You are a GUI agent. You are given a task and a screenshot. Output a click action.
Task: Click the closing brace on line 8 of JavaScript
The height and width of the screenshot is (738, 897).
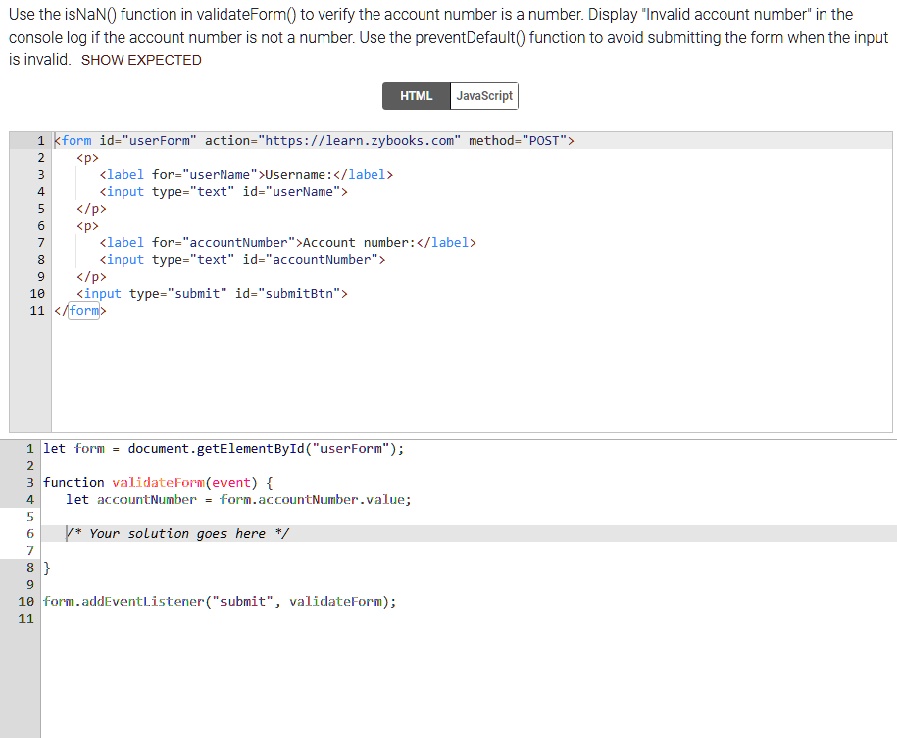[46, 567]
